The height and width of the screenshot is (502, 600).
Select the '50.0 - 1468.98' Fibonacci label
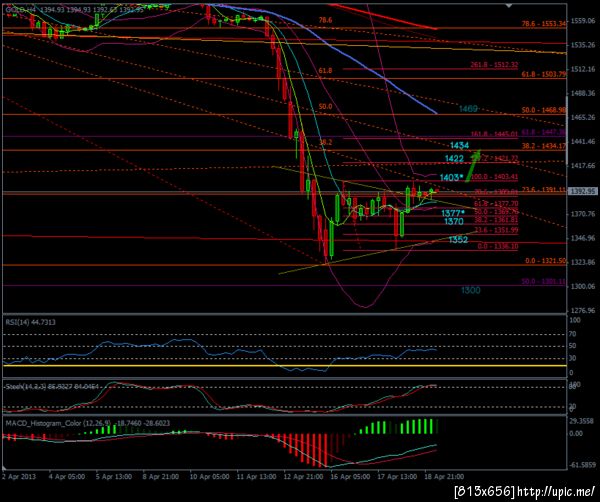[x=544, y=110]
